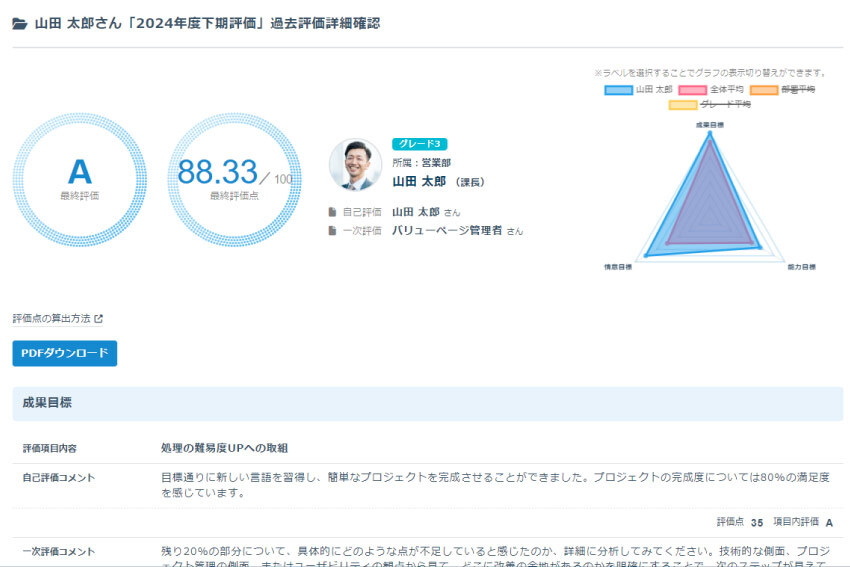
Task: Click the name 山田 太郎 （課長）
Action: (439, 182)
